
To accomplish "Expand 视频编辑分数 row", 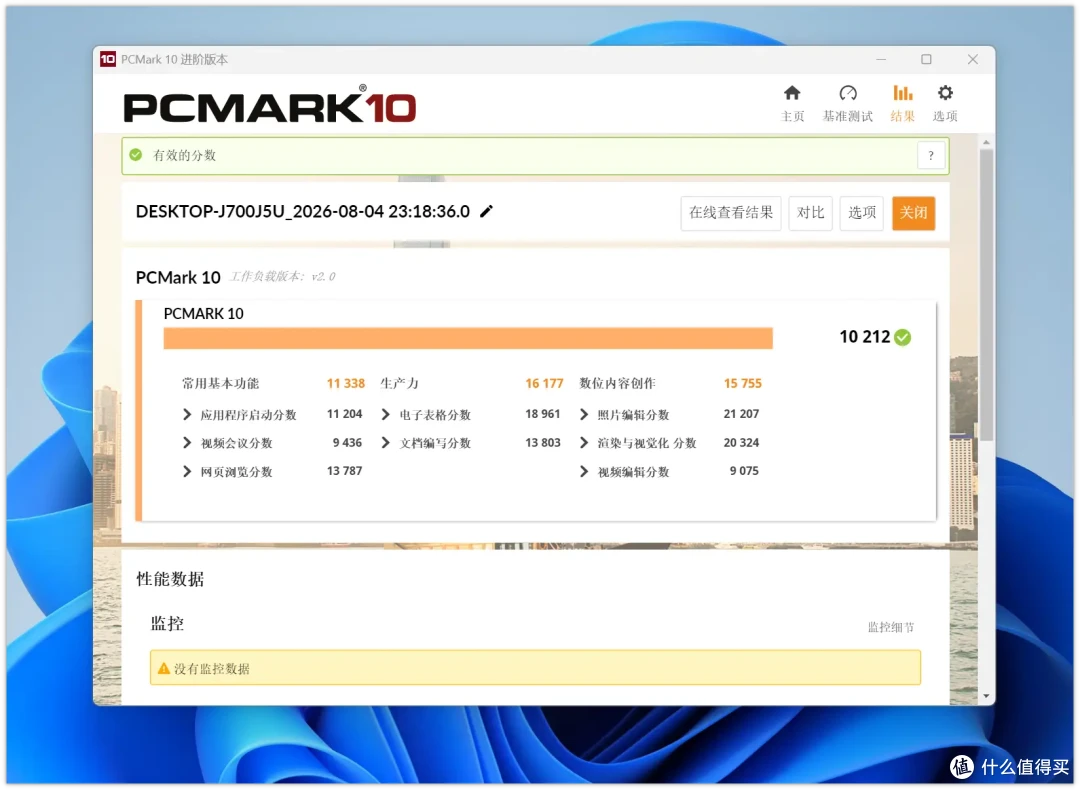I will click(584, 471).
